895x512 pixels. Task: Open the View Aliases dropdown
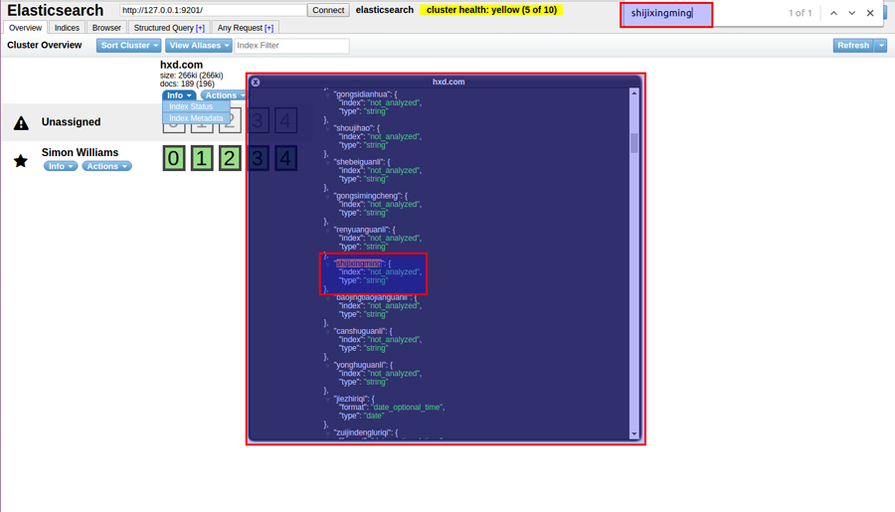(x=199, y=46)
